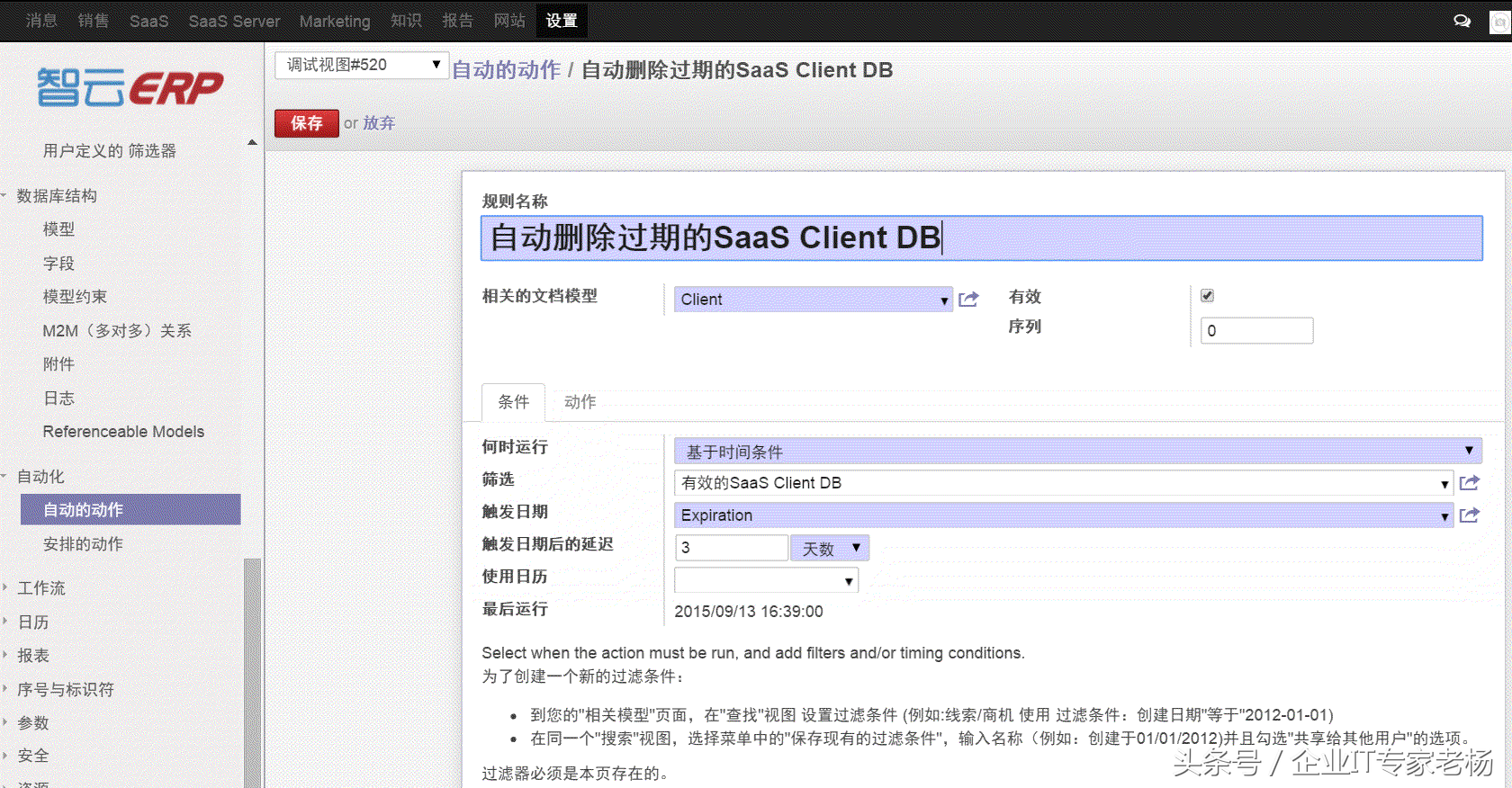This screenshot has width=1512, height=788.
Task: Select 自动的动作 in sidebar
Action: click(x=130, y=509)
